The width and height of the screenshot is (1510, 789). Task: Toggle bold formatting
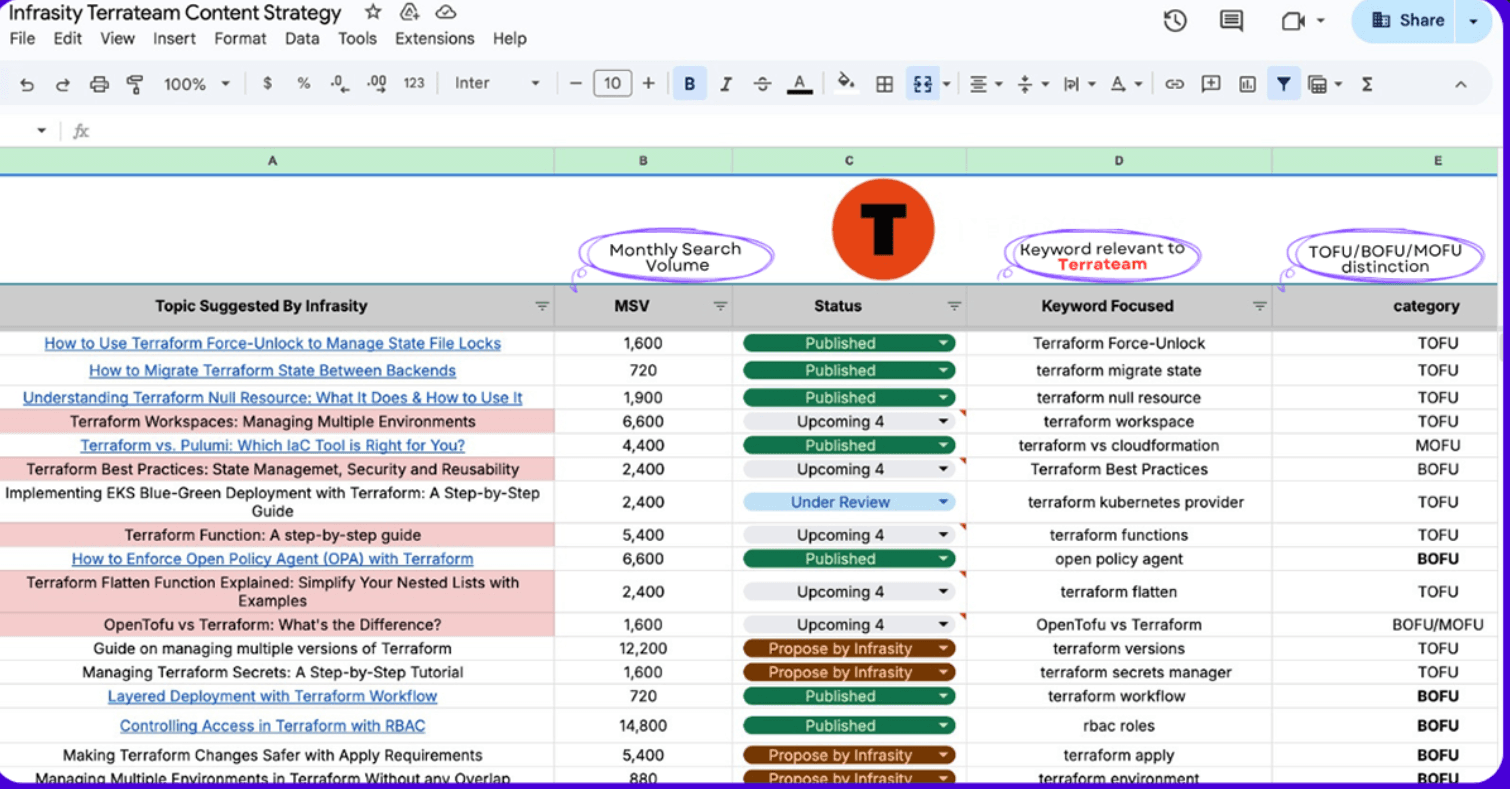689,84
